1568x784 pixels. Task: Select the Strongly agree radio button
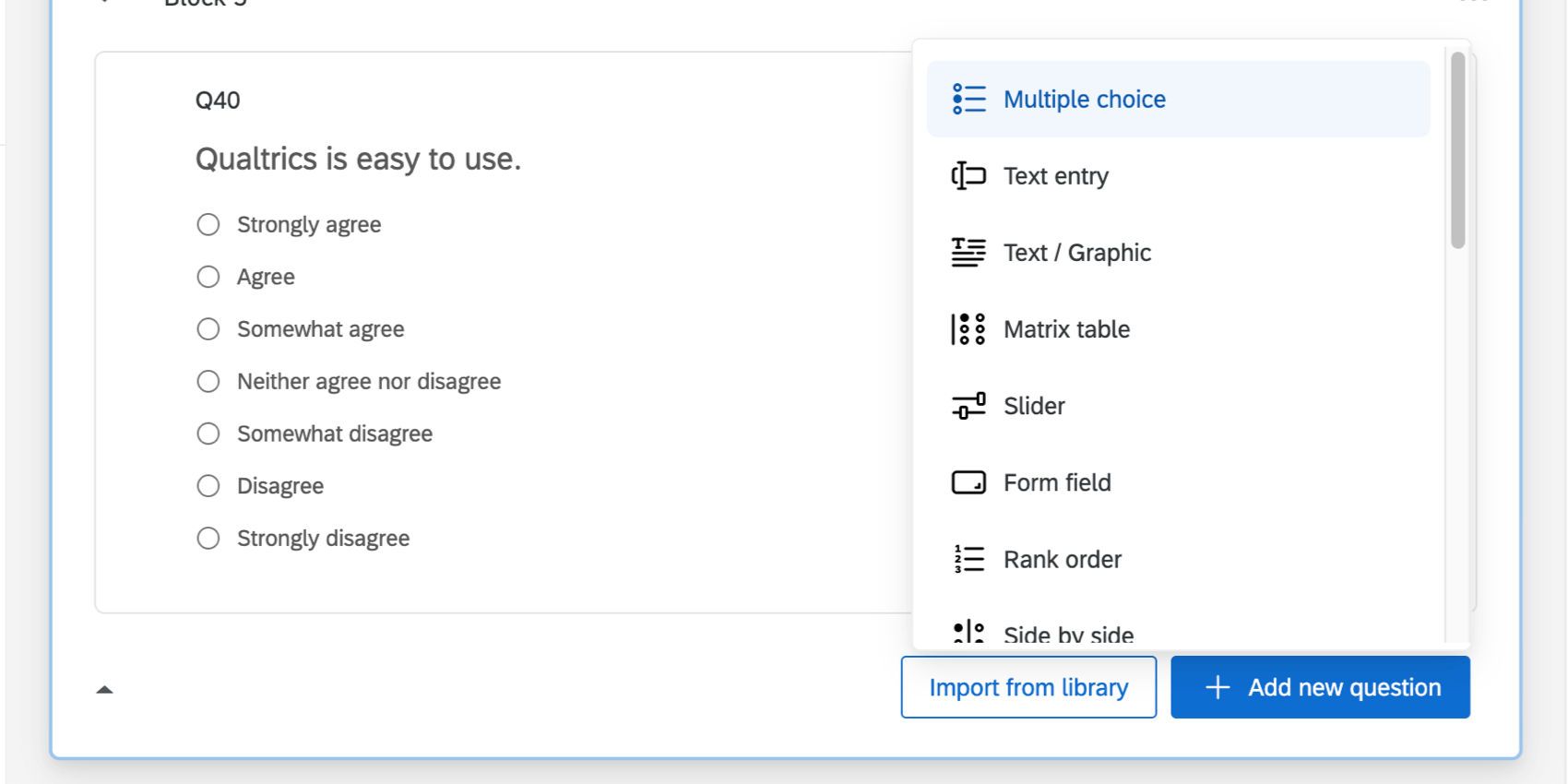click(x=208, y=225)
